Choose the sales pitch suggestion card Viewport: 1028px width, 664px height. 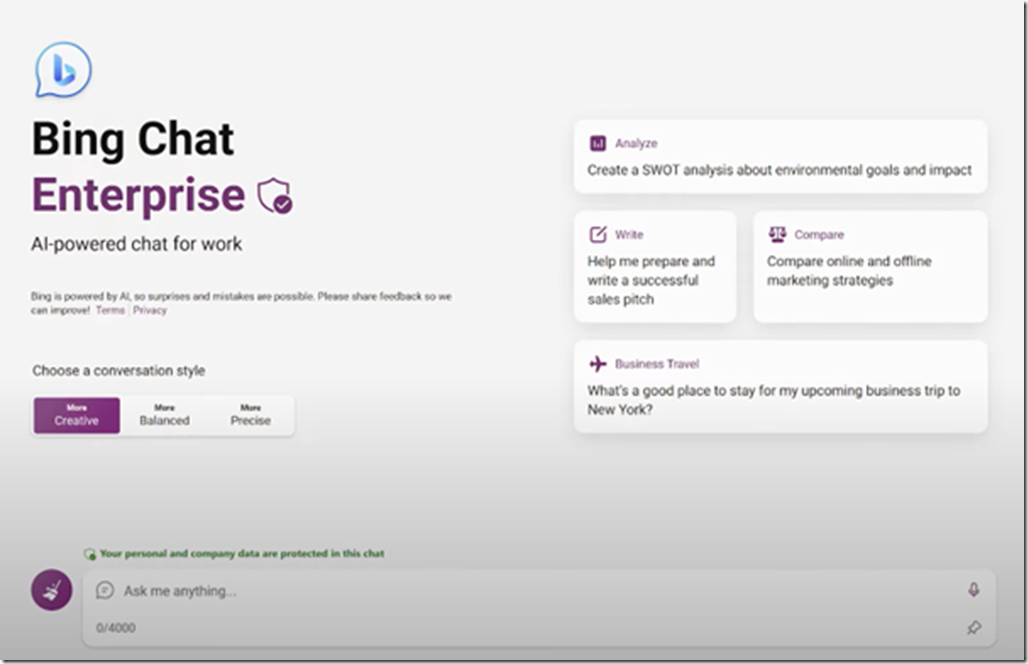pyautogui.click(x=655, y=267)
